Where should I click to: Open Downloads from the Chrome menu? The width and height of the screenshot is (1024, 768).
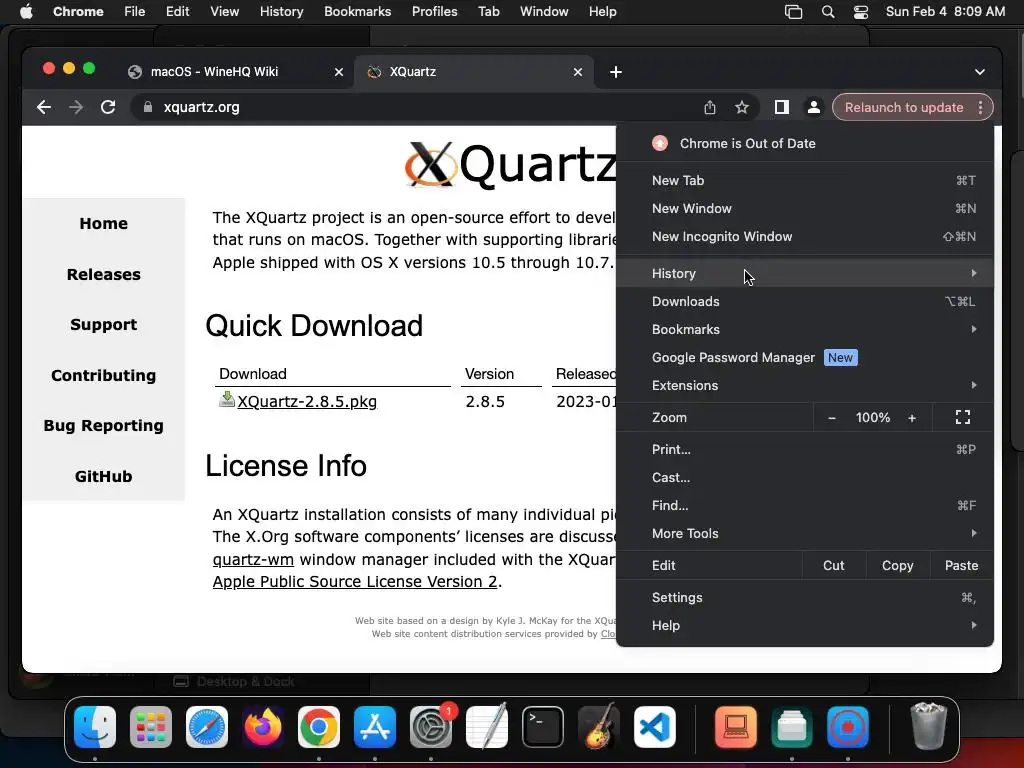805,301
